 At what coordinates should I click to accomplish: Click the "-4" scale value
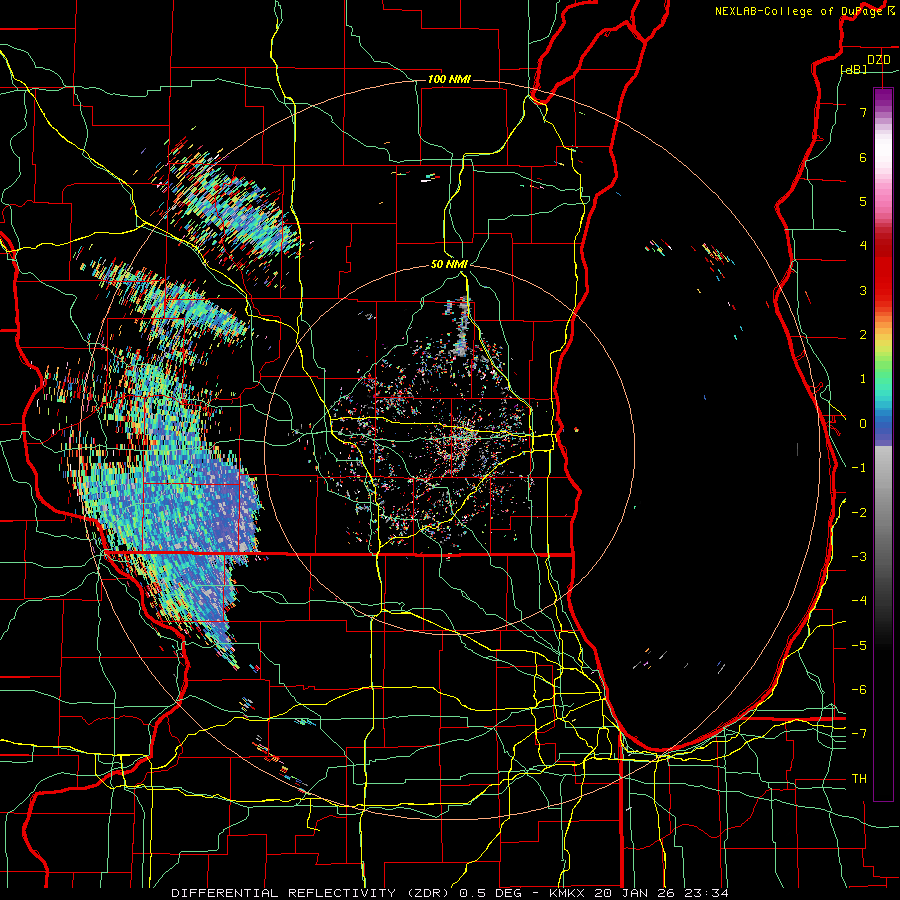tap(859, 601)
